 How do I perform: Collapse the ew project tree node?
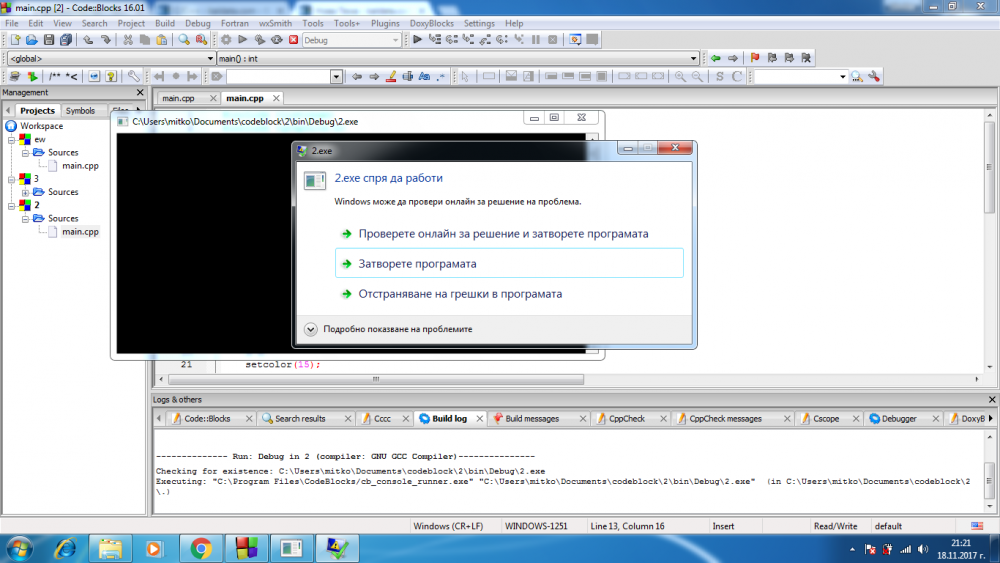coord(11,140)
